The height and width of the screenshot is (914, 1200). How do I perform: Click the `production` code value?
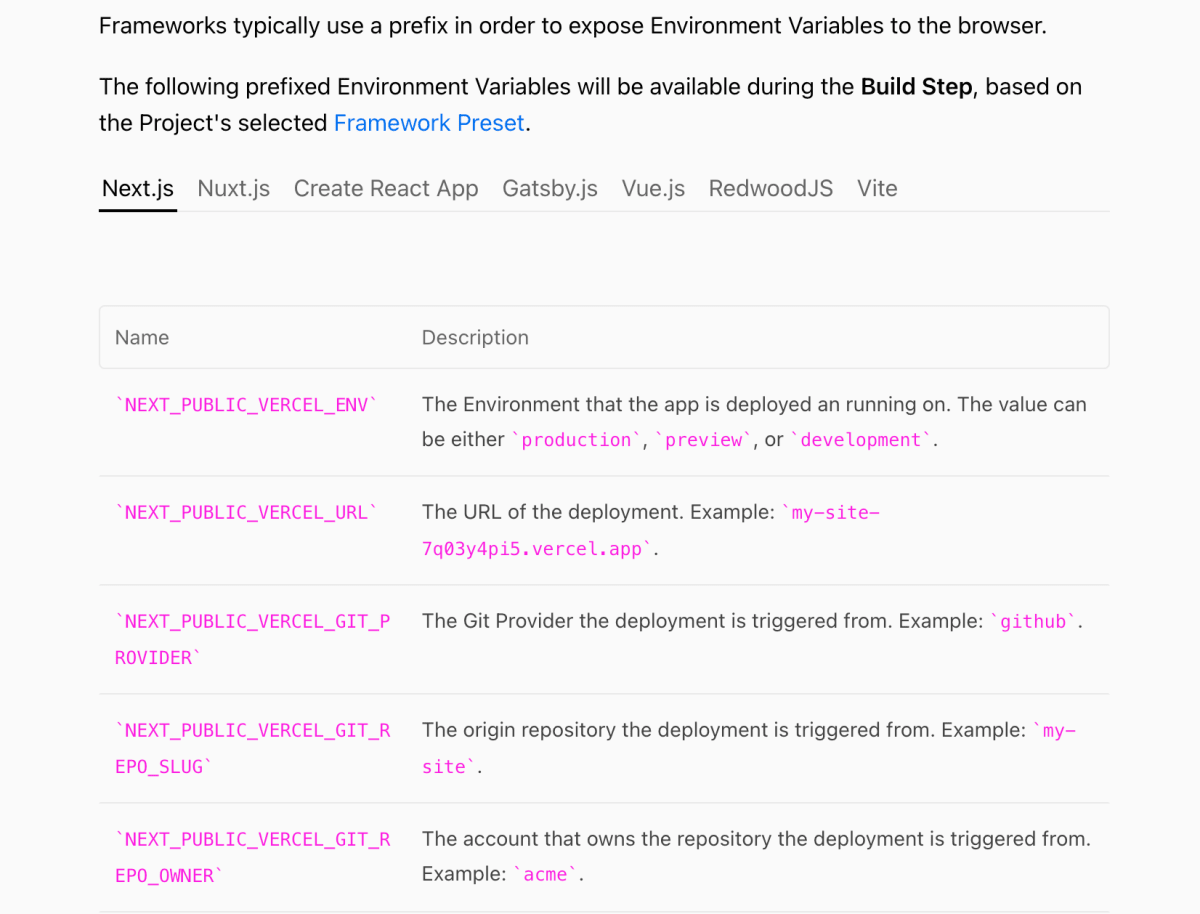pyautogui.click(x=577, y=440)
